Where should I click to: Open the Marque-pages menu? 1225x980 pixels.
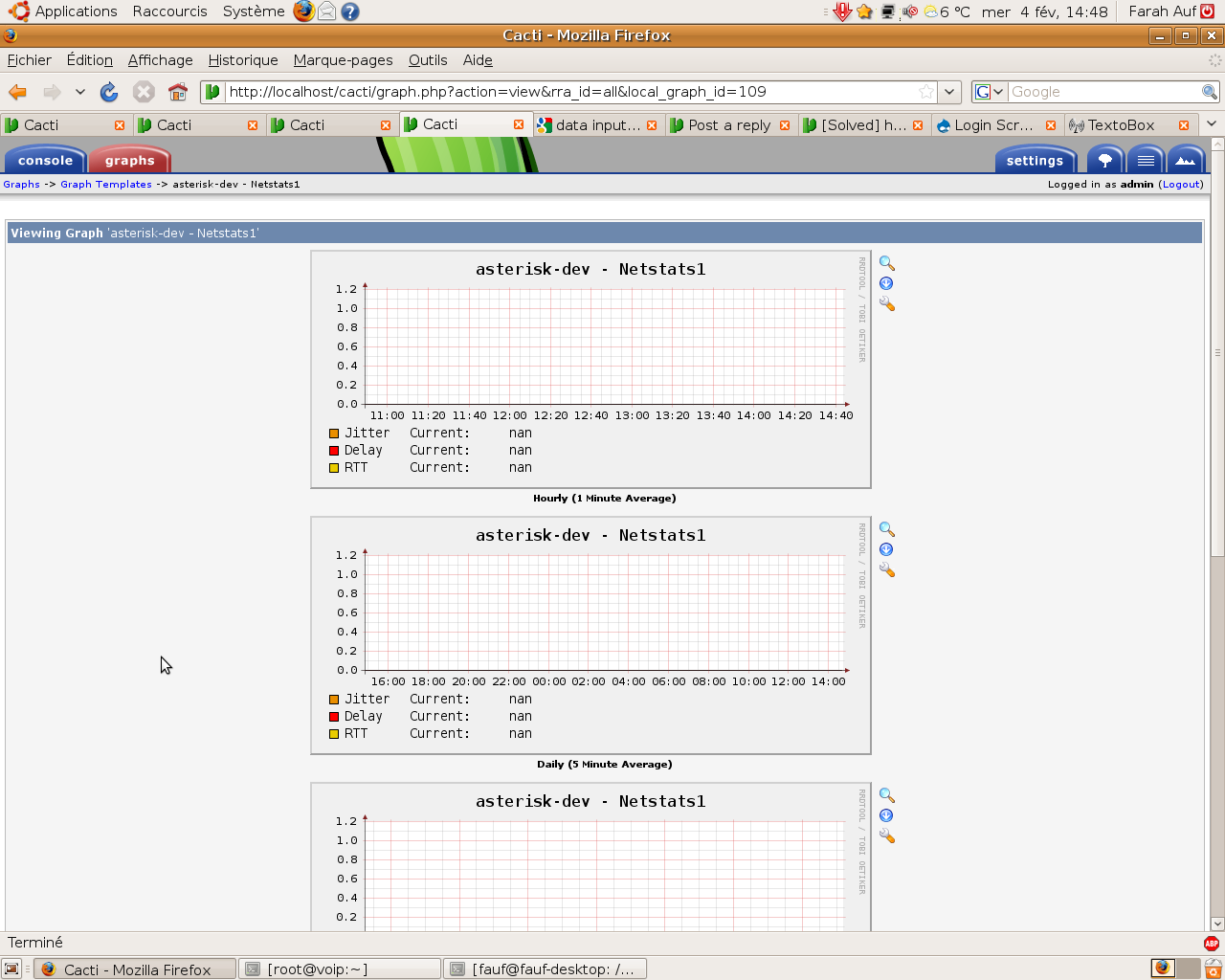tap(344, 59)
